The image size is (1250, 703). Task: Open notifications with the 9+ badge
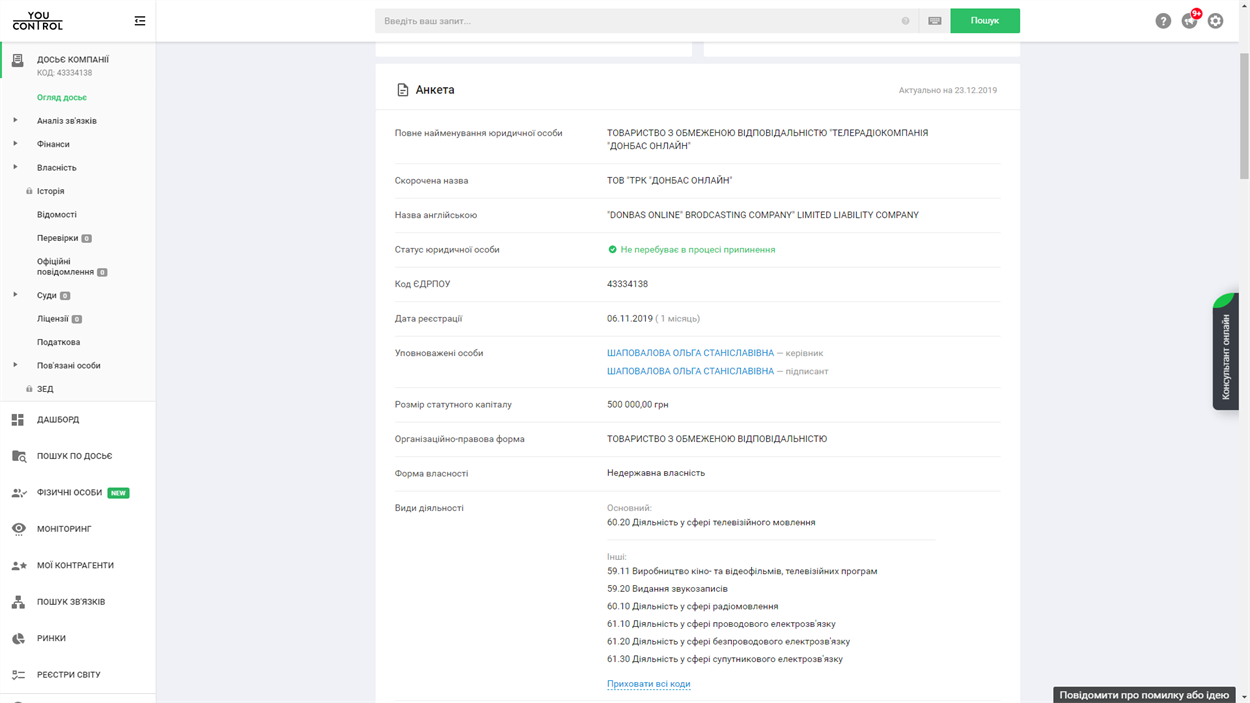(1190, 20)
